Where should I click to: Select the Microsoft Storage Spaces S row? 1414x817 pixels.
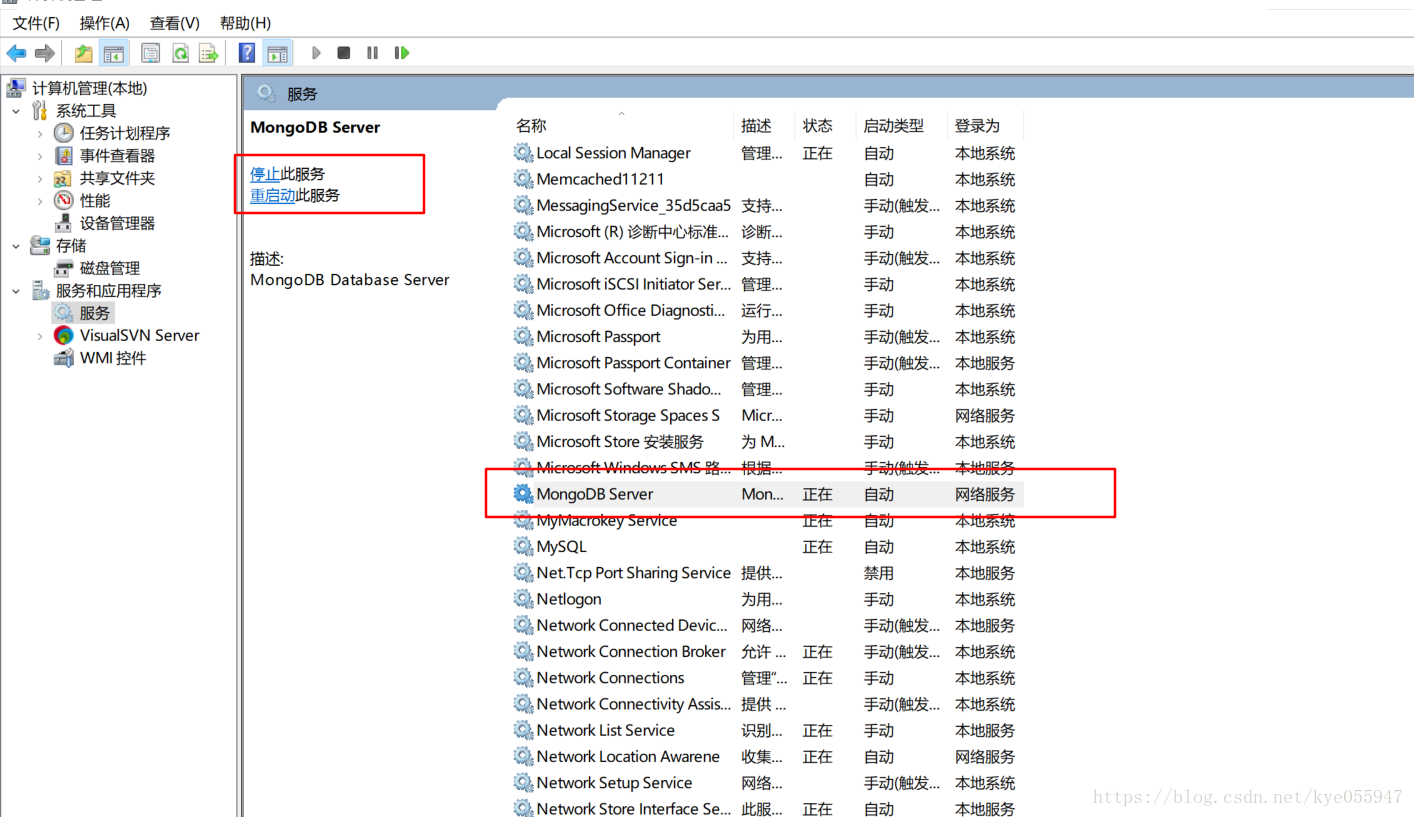pos(766,415)
